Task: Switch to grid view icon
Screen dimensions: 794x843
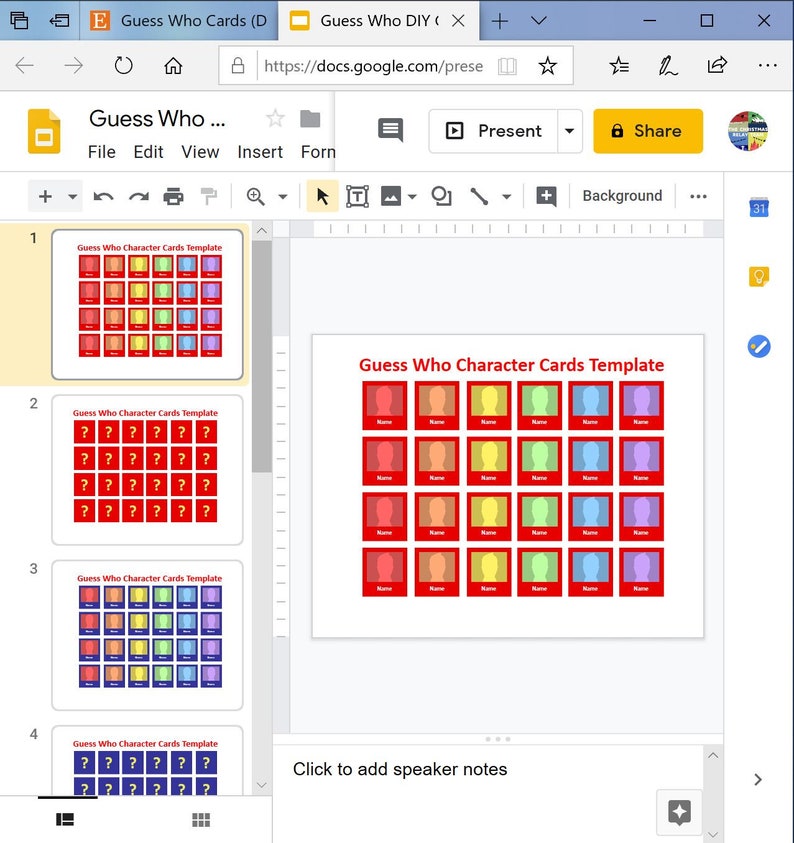Action: (201, 819)
